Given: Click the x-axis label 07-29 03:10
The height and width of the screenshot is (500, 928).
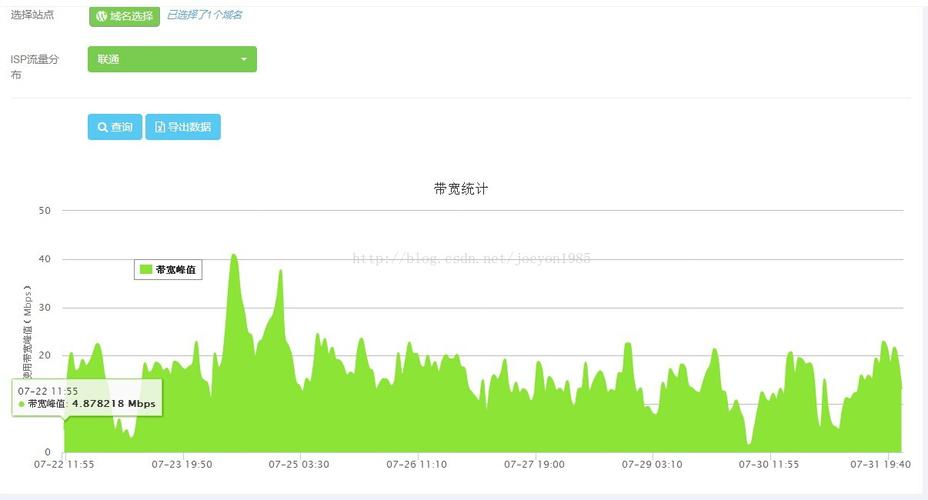Looking at the screenshot, I should (x=652, y=464).
